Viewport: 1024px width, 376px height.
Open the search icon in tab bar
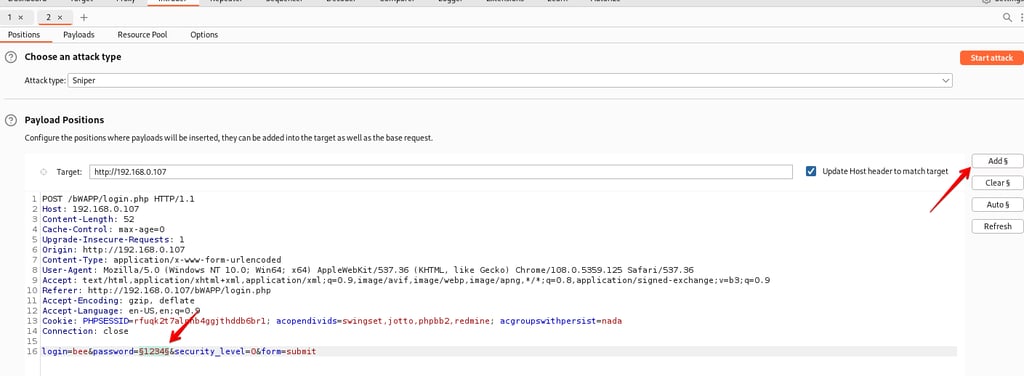pyautogui.click(x=1007, y=18)
